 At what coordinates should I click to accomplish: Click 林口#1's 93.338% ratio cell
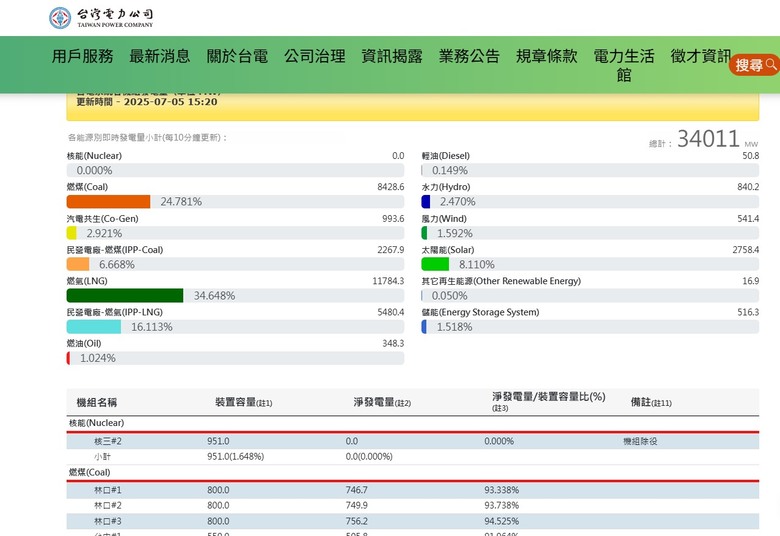click(501, 490)
